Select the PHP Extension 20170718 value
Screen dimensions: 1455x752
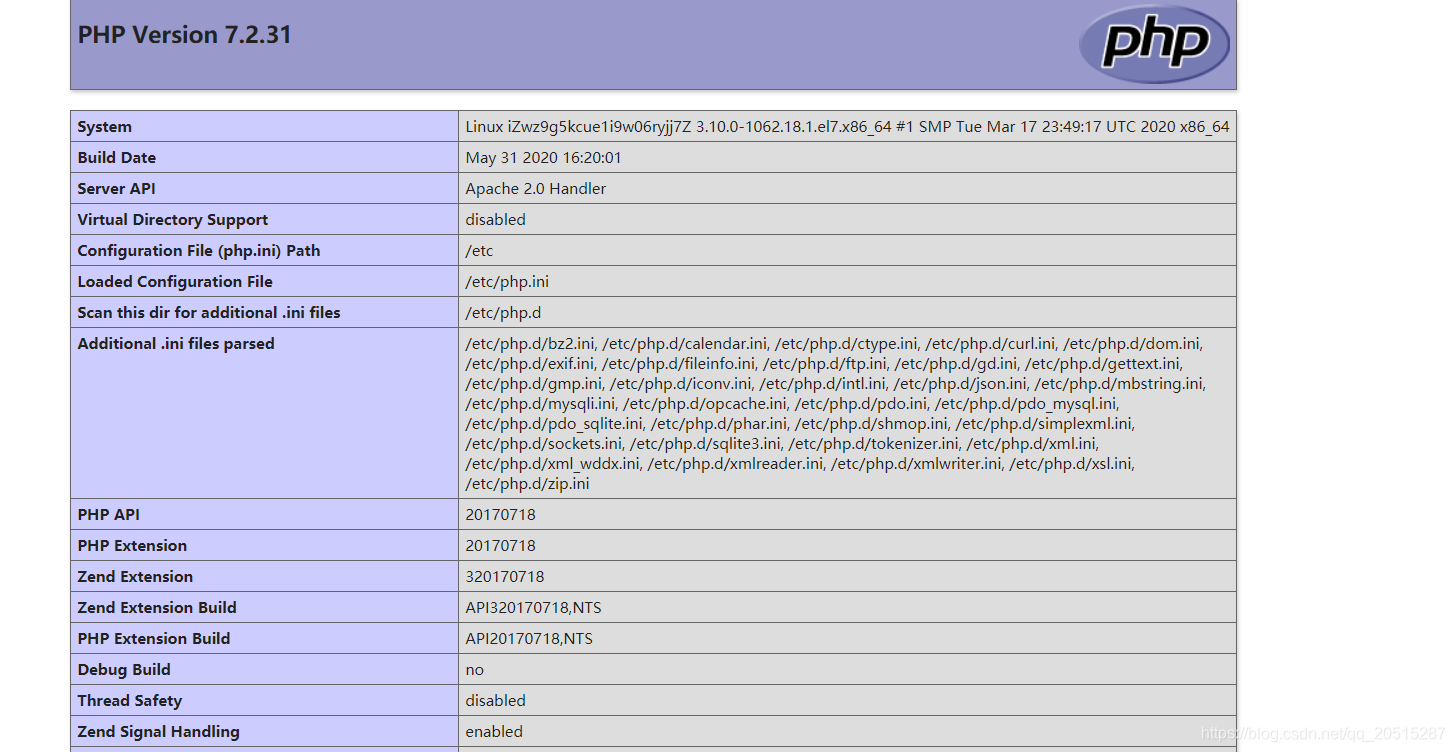(x=501, y=546)
